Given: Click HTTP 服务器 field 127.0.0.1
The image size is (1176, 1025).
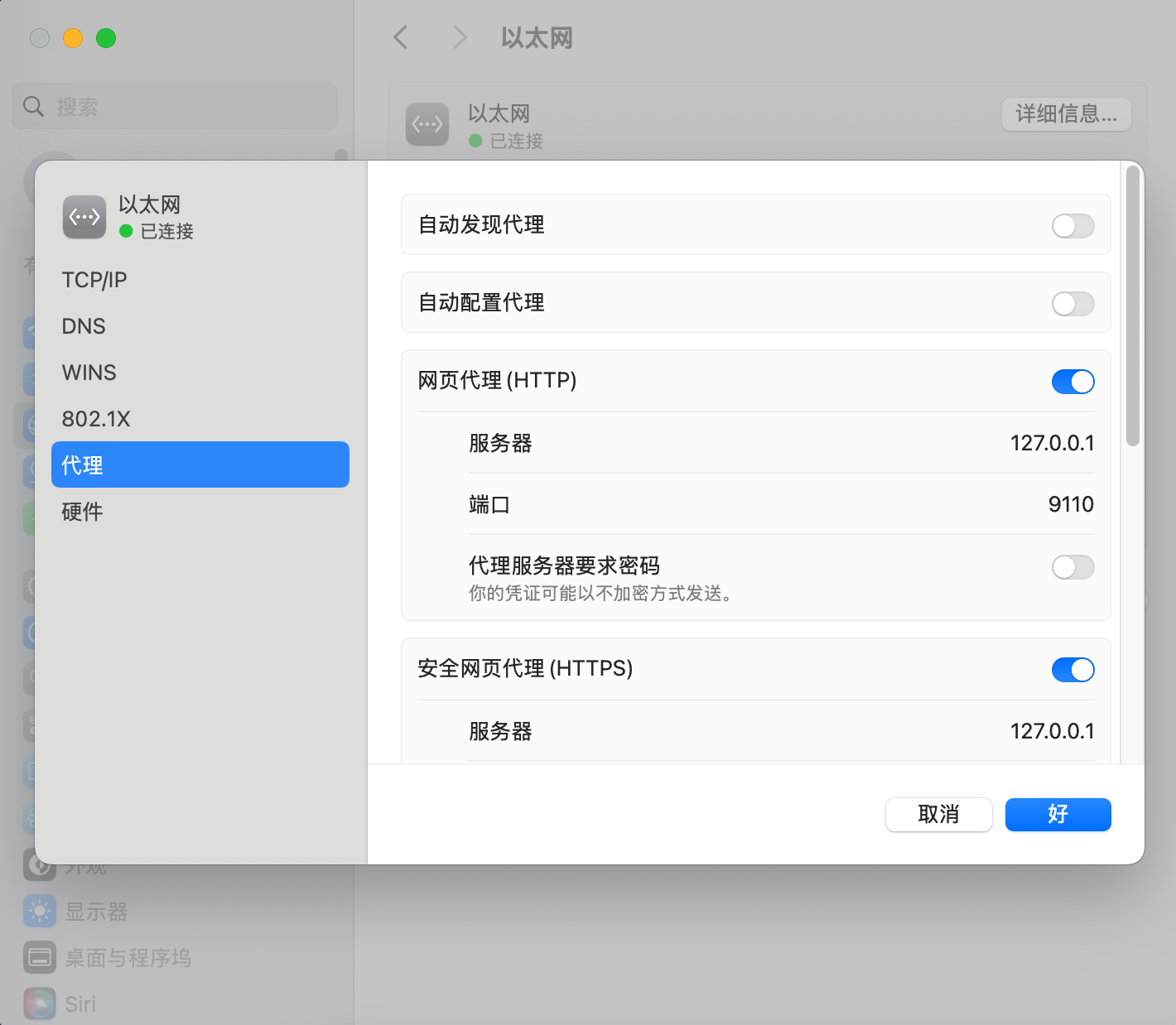Looking at the screenshot, I should 1052,443.
